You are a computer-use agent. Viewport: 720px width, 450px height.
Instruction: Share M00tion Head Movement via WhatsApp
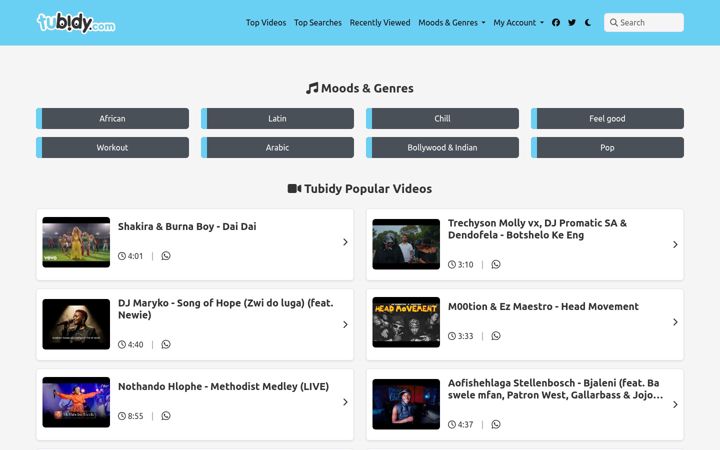point(496,336)
